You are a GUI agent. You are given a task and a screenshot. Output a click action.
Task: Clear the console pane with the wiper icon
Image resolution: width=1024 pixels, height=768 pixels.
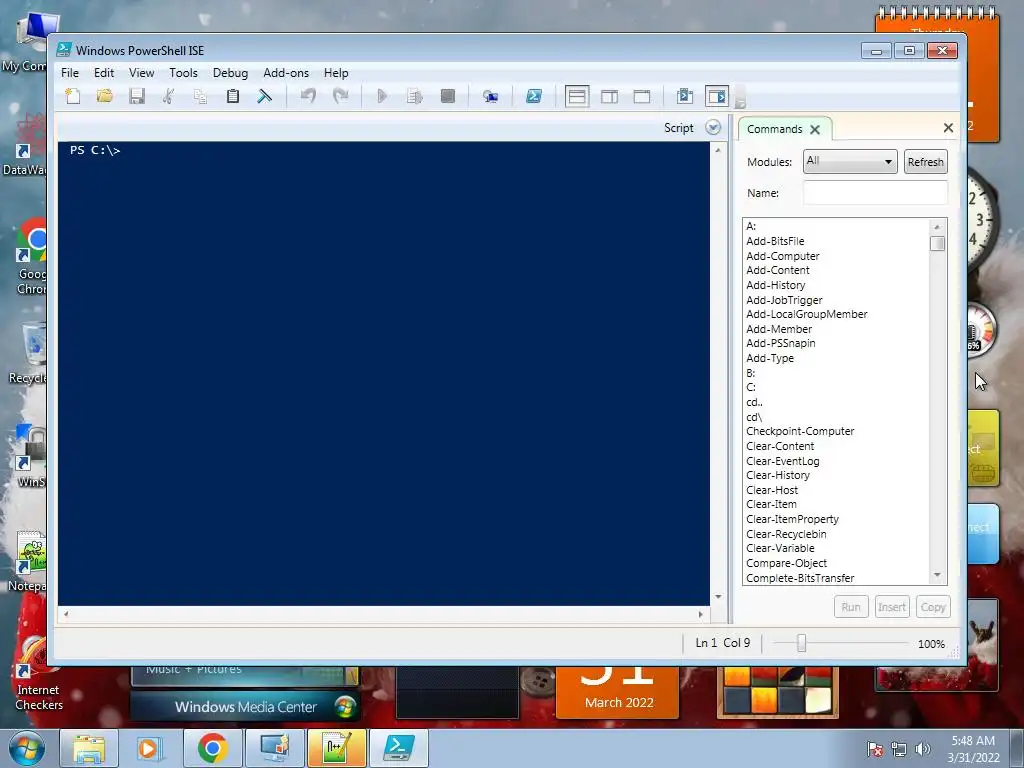(x=264, y=97)
